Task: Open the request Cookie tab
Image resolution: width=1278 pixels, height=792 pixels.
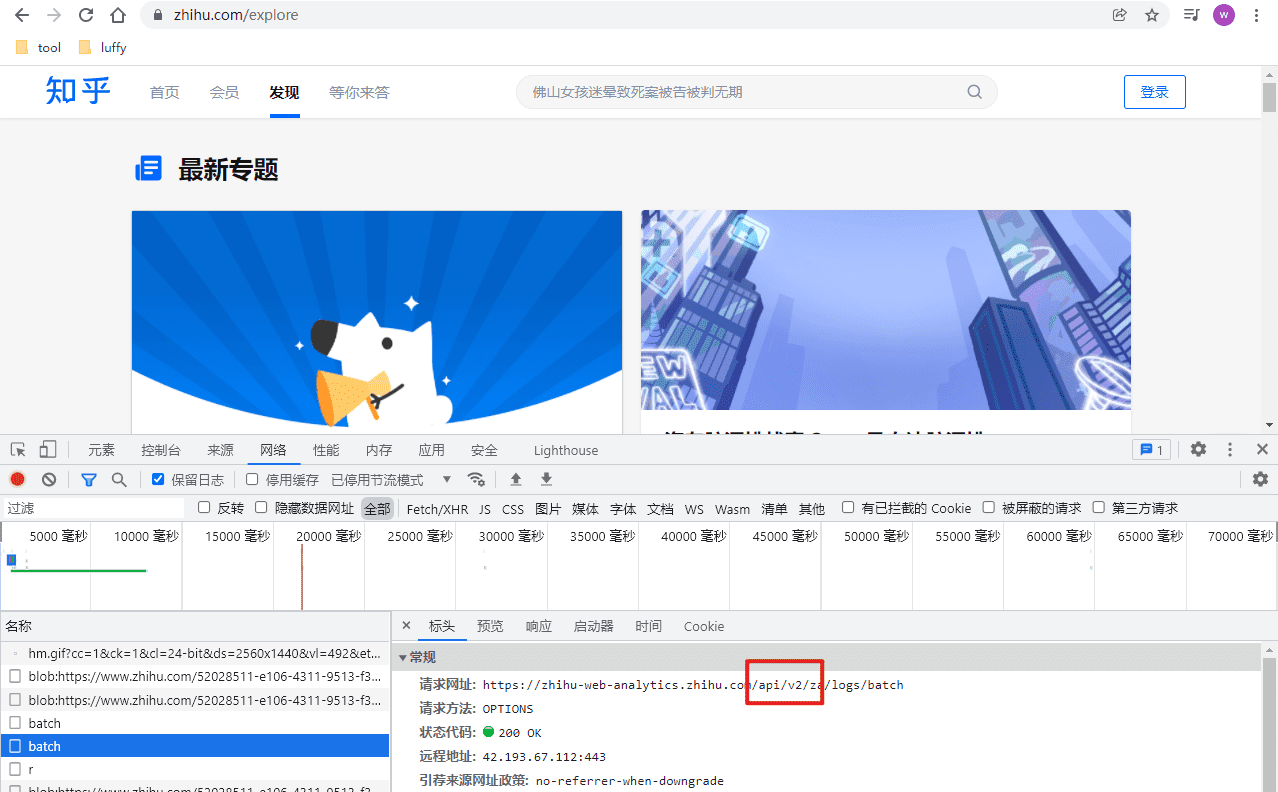Action: click(x=704, y=626)
